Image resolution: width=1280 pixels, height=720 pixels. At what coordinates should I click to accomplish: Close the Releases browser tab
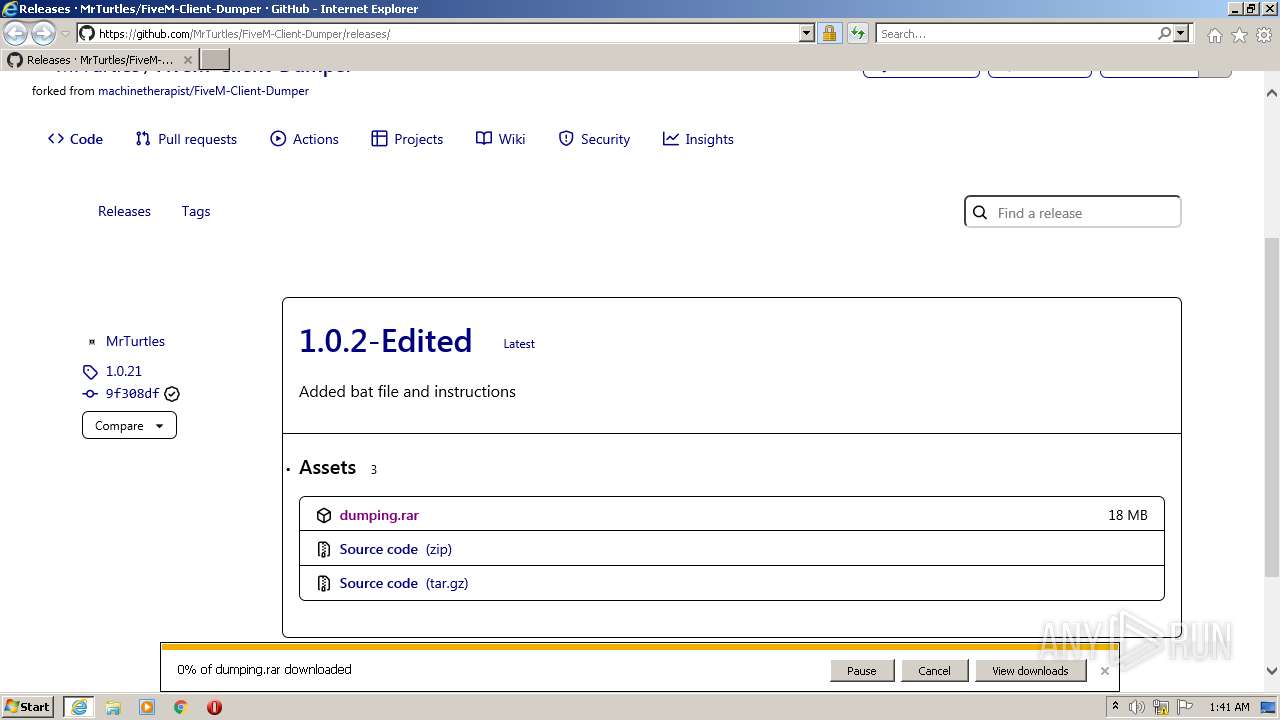click(x=187, y=60)
